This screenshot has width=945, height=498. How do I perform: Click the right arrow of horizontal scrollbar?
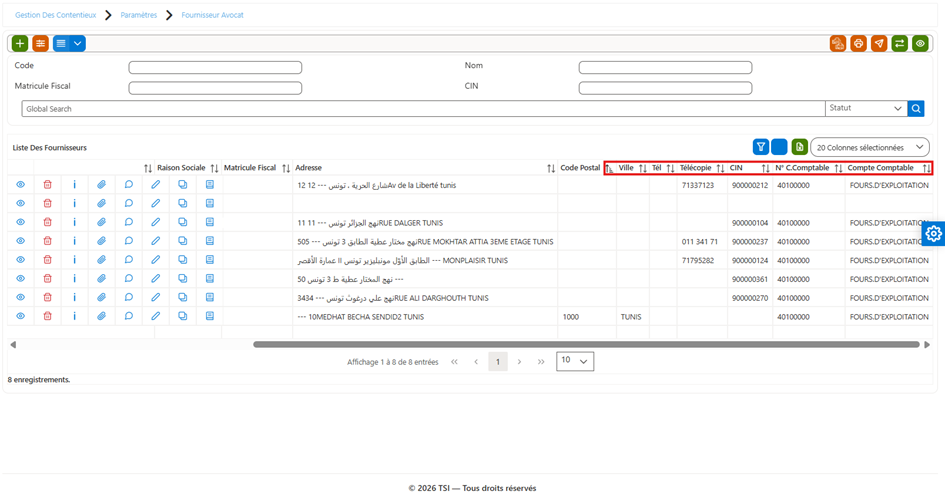pos(927,345)
